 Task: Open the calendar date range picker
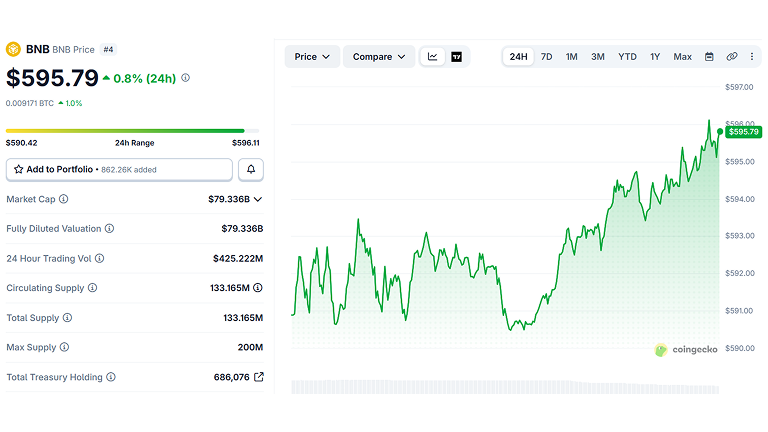coord(709,57)
